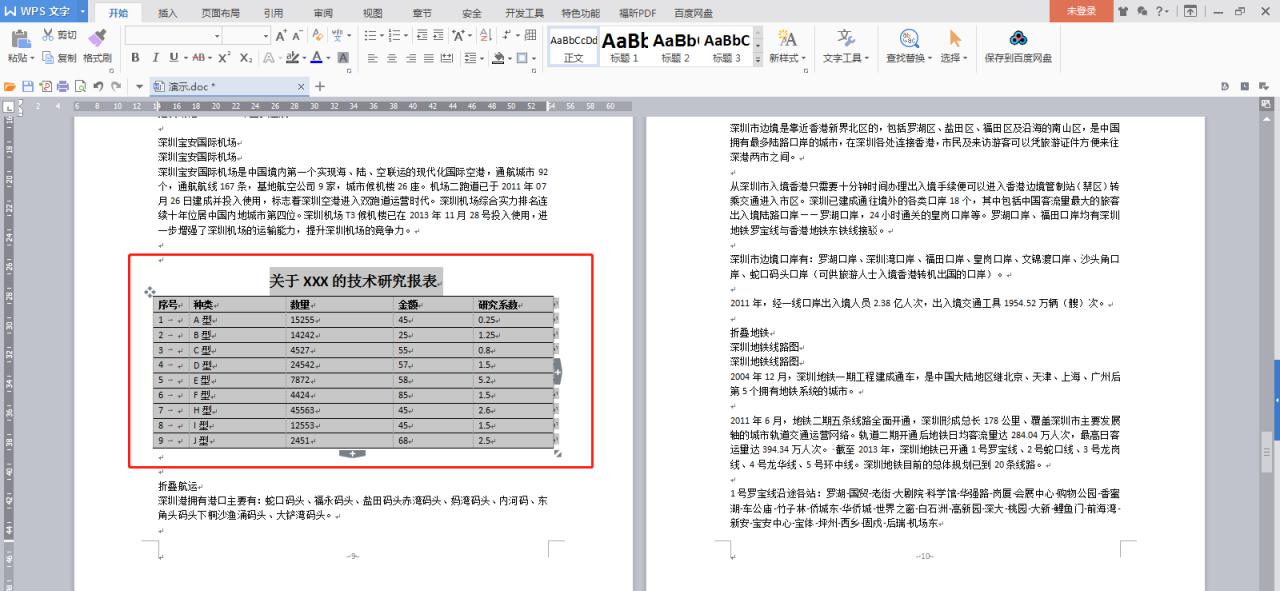1280x591 pixels.
Task: Open the 百度网盘 tab
Action: click(693, 13)
